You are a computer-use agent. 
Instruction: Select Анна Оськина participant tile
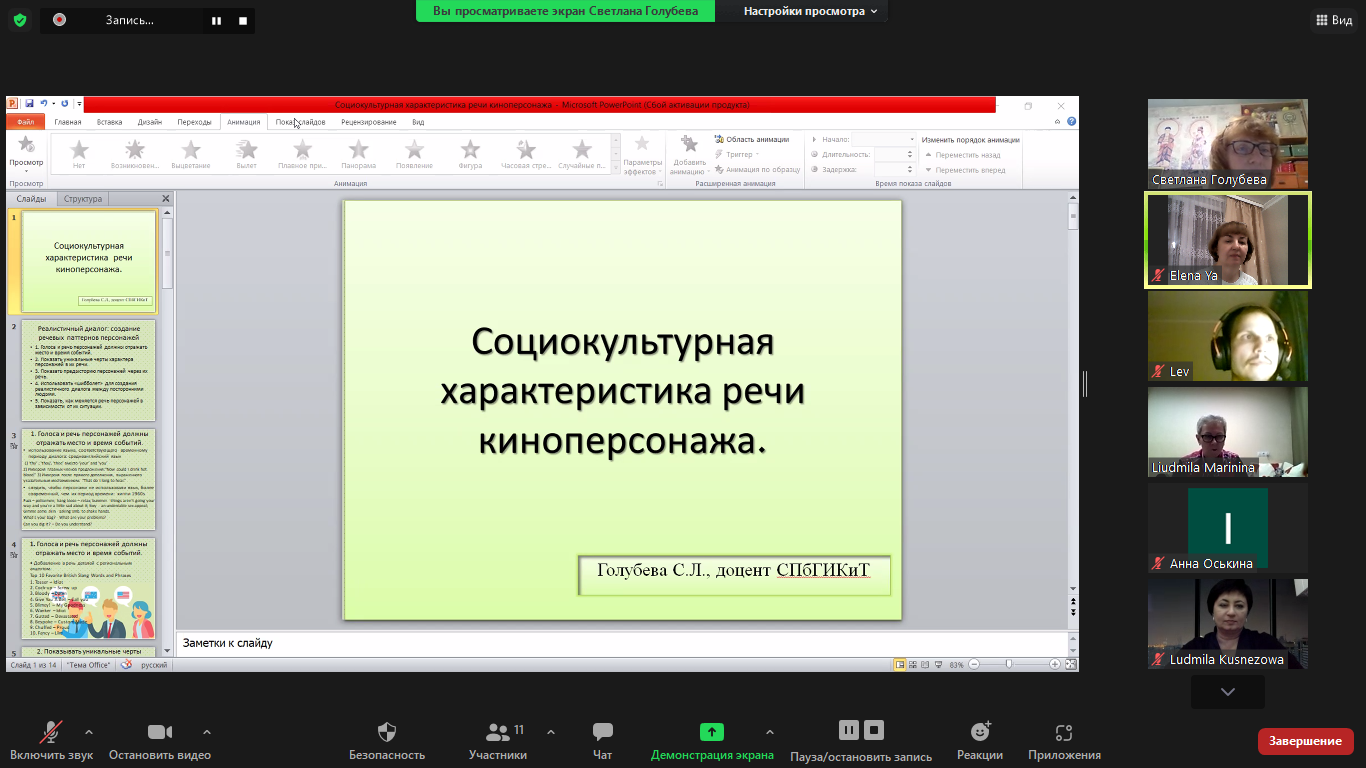[x=1227, y=528]
